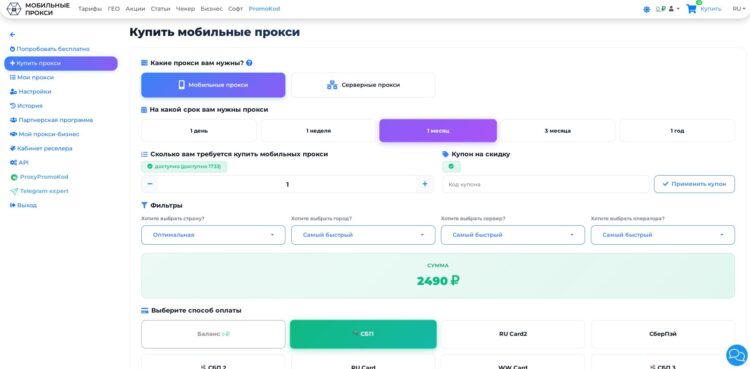Click the 0 ₽ balance in header
The height and width of the screenshot is (369, 750).
point(661,9)
